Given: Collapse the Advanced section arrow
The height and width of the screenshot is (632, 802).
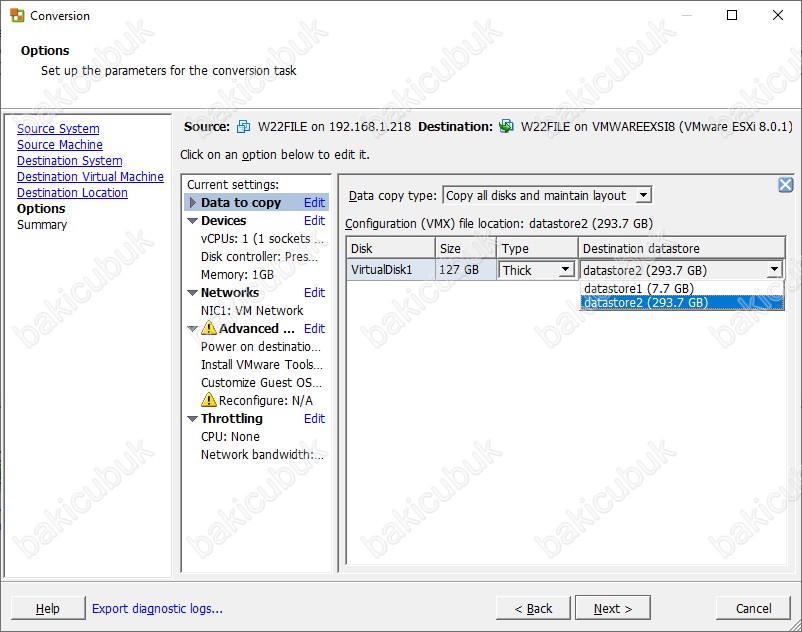Looking at the screenshot, I should 192,329.
